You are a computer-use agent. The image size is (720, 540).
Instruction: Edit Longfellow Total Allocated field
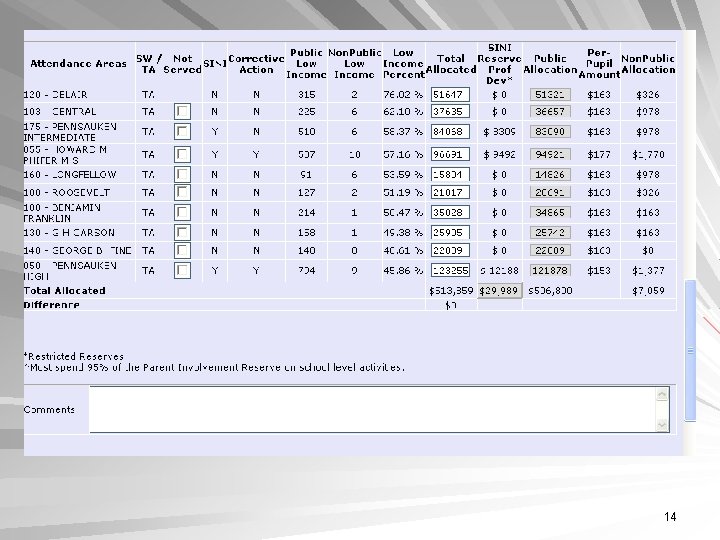tap(450, 174)
